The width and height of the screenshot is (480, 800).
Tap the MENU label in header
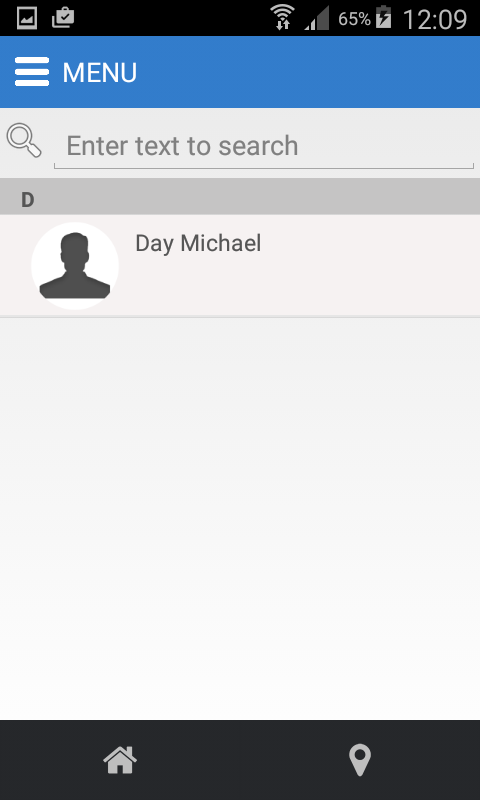pyautogui.click(x=99, y=72)
